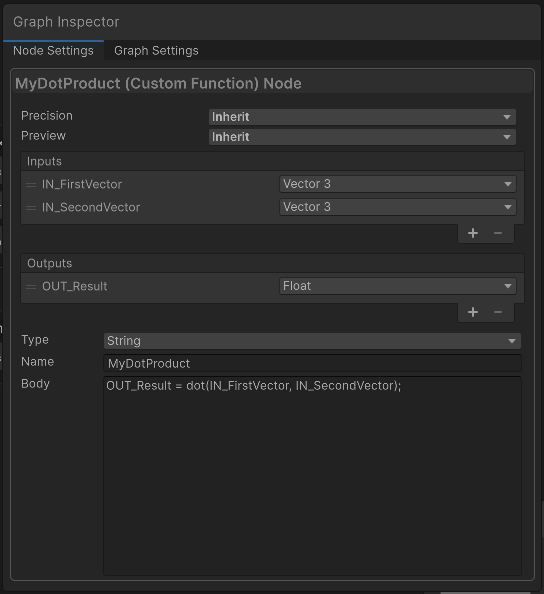Screen dimensions: 544x594
Task: Open the Precision Inherit dropdown
Action: (x=362, y=117)
